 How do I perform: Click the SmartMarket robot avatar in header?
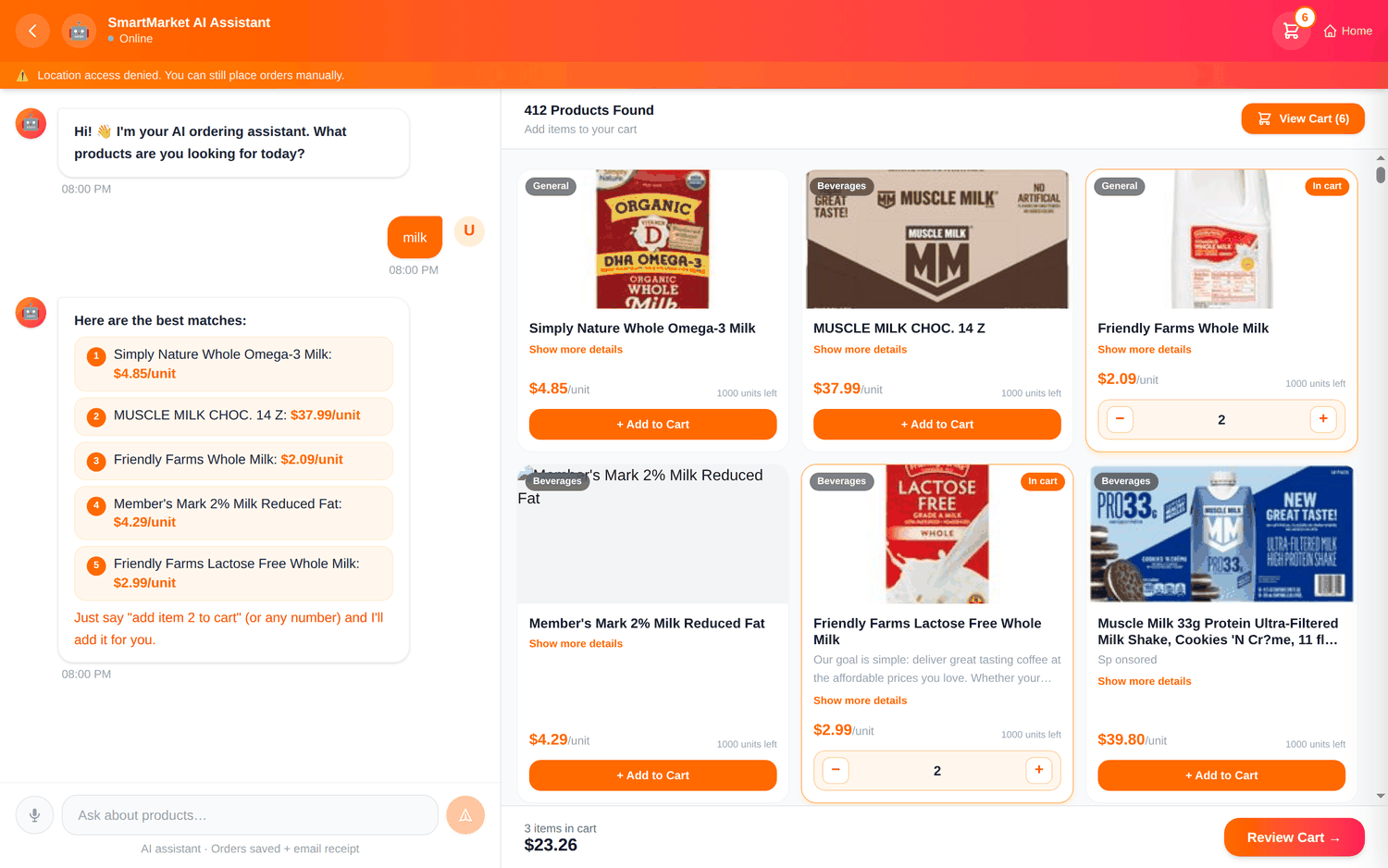tap(79, 31)
